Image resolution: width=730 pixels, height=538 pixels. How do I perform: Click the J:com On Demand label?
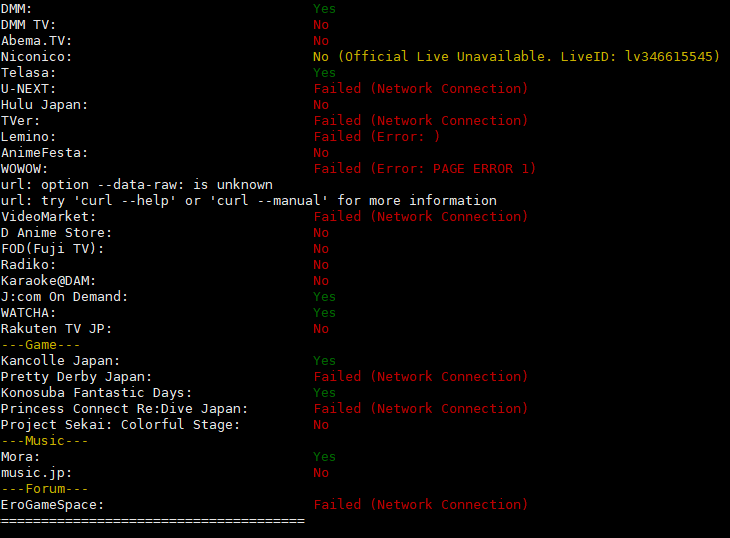click(x=64, y=297)
